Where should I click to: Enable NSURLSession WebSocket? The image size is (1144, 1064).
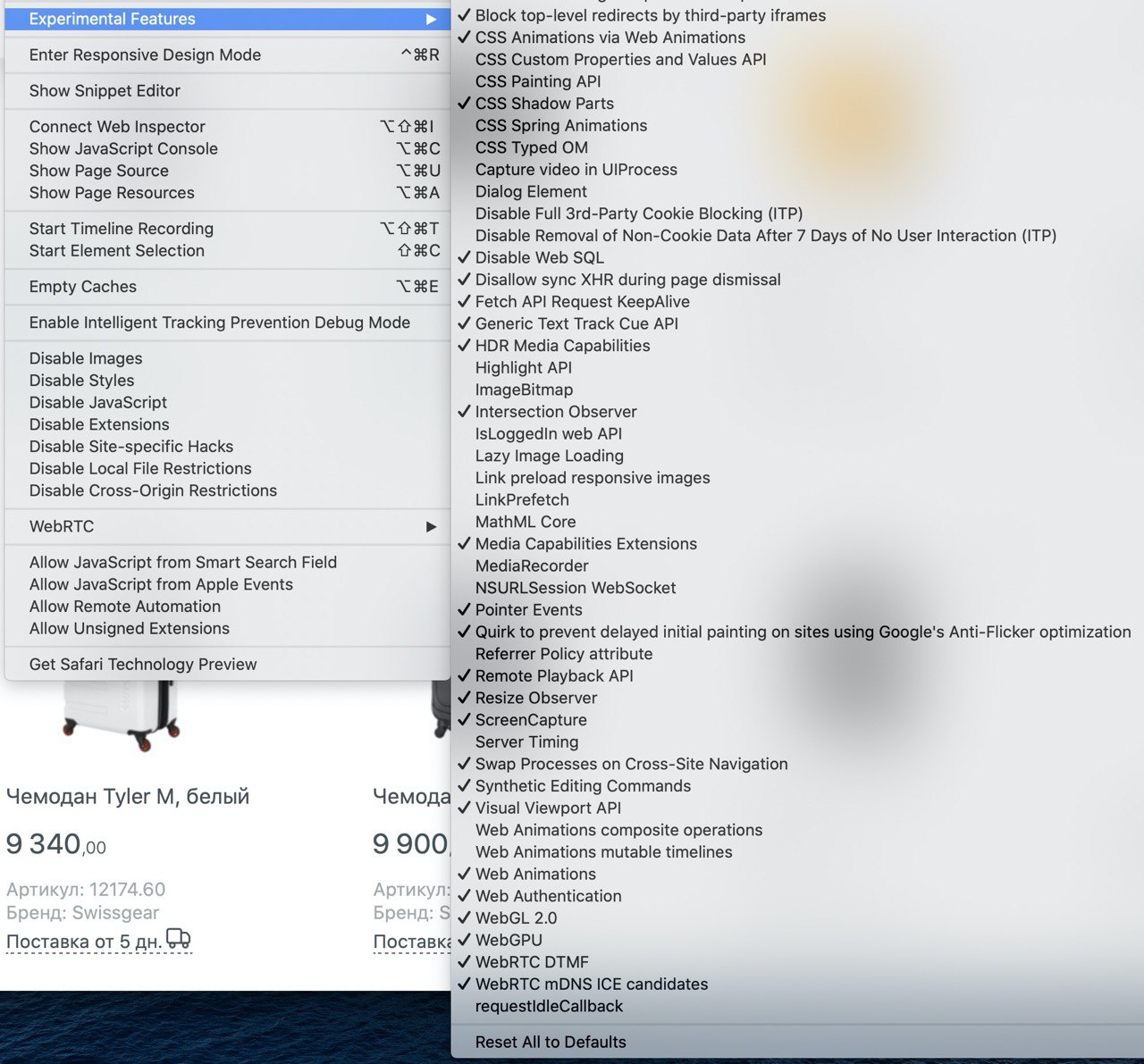(x=797, y=588)
